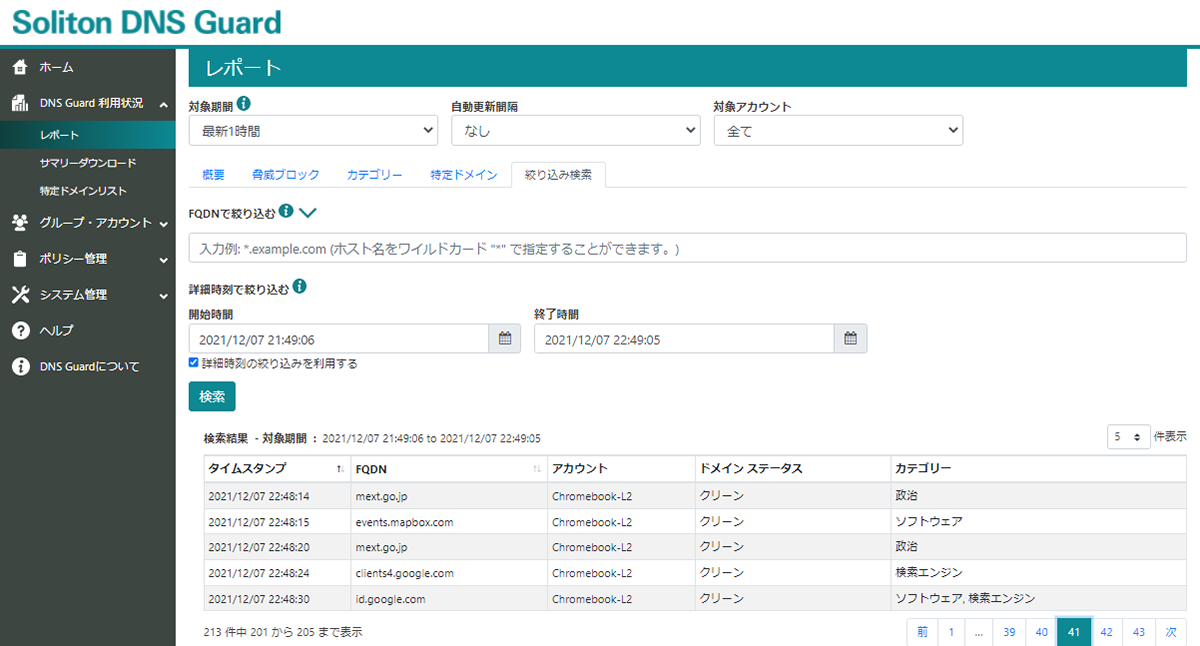Click ドメイン ステータス column header
This screenshot has width=1200, height=646.
coord(793,469)
